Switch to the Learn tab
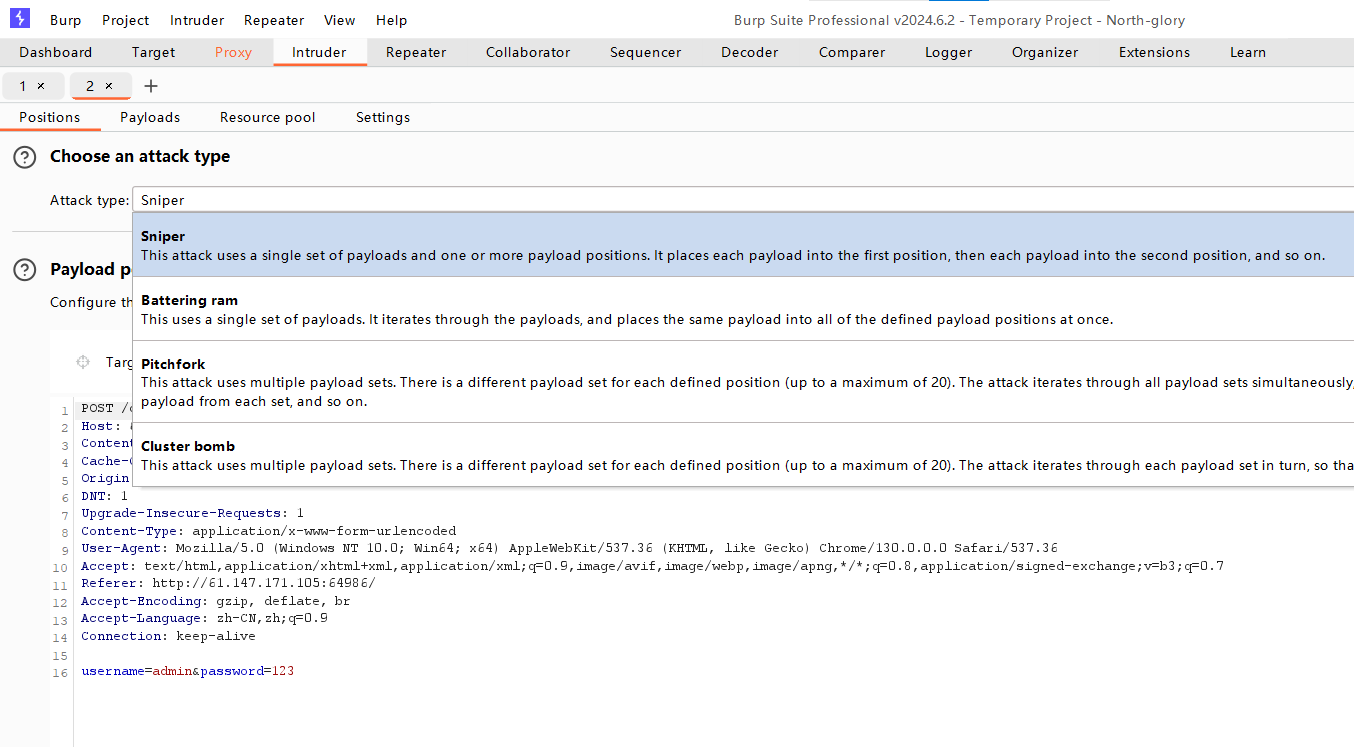This screenshot has height=747, width=1354. 1248,53
